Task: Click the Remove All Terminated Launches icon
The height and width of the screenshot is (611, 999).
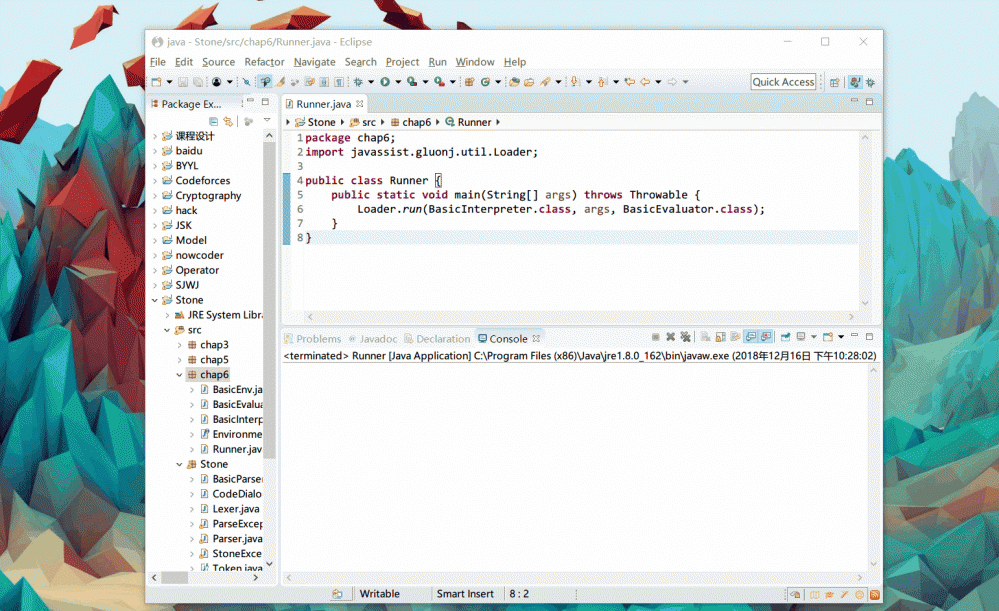Action: (x=686, y=338)
